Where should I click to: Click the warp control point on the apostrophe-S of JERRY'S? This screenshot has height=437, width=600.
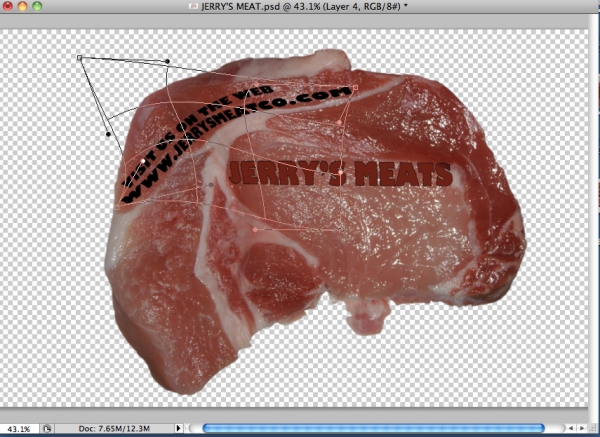[341, 173]
